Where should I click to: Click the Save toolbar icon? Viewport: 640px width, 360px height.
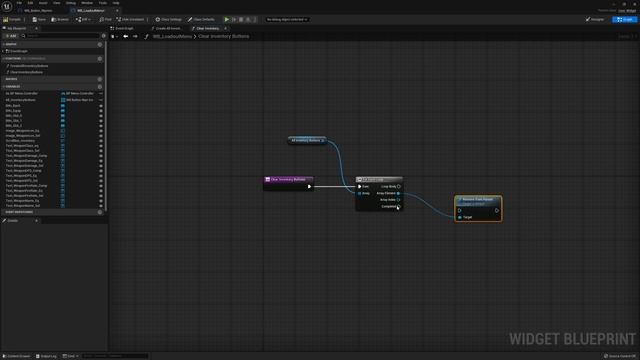click(x=39, y=20)
